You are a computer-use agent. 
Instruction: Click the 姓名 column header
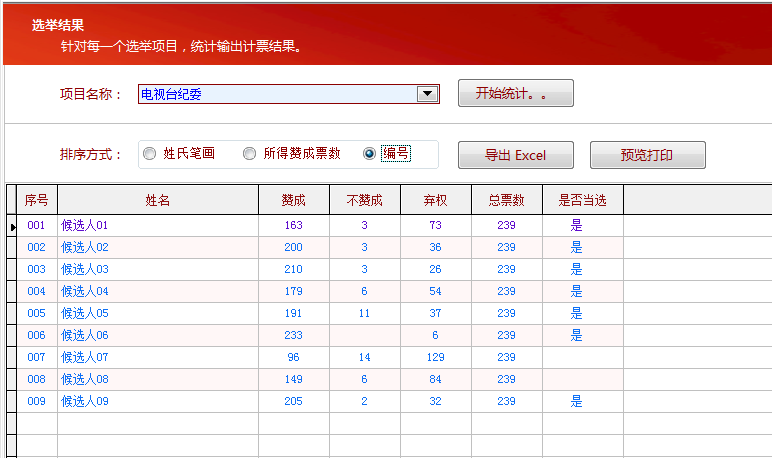[158, 200]
